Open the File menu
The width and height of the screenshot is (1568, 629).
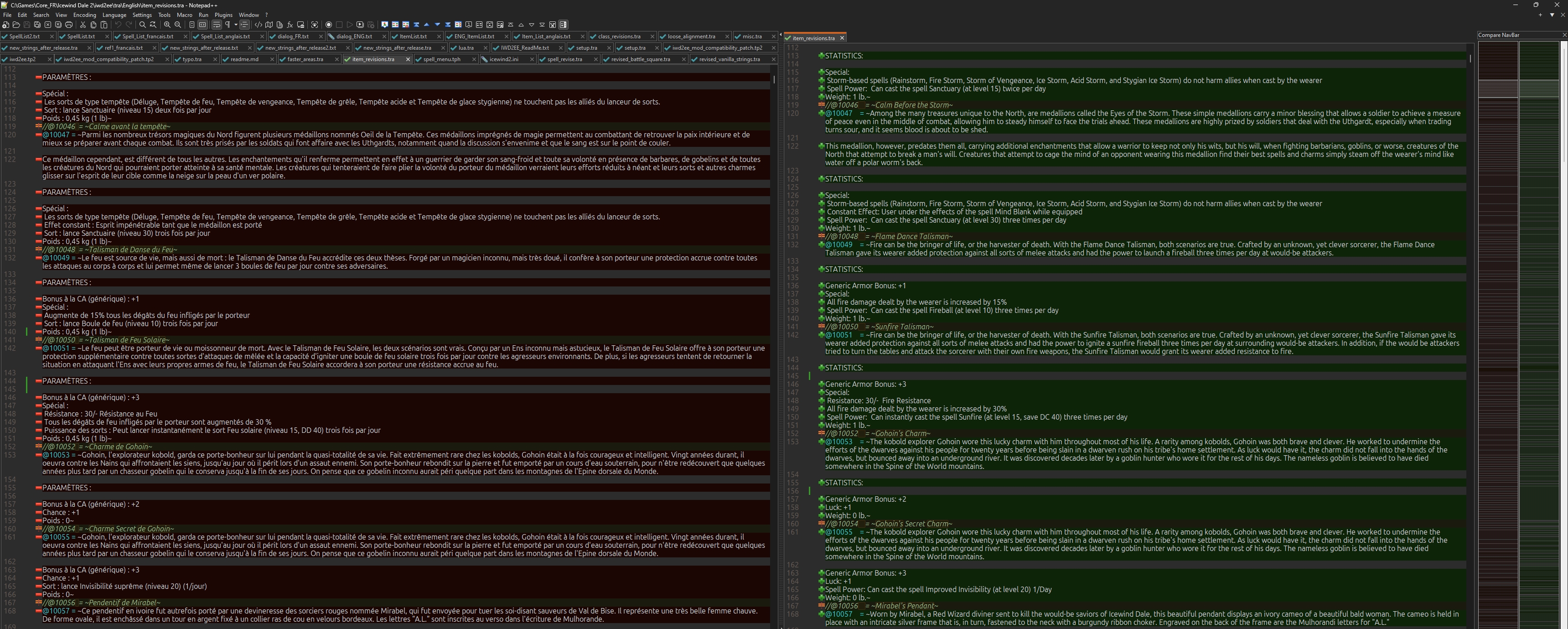7,15
